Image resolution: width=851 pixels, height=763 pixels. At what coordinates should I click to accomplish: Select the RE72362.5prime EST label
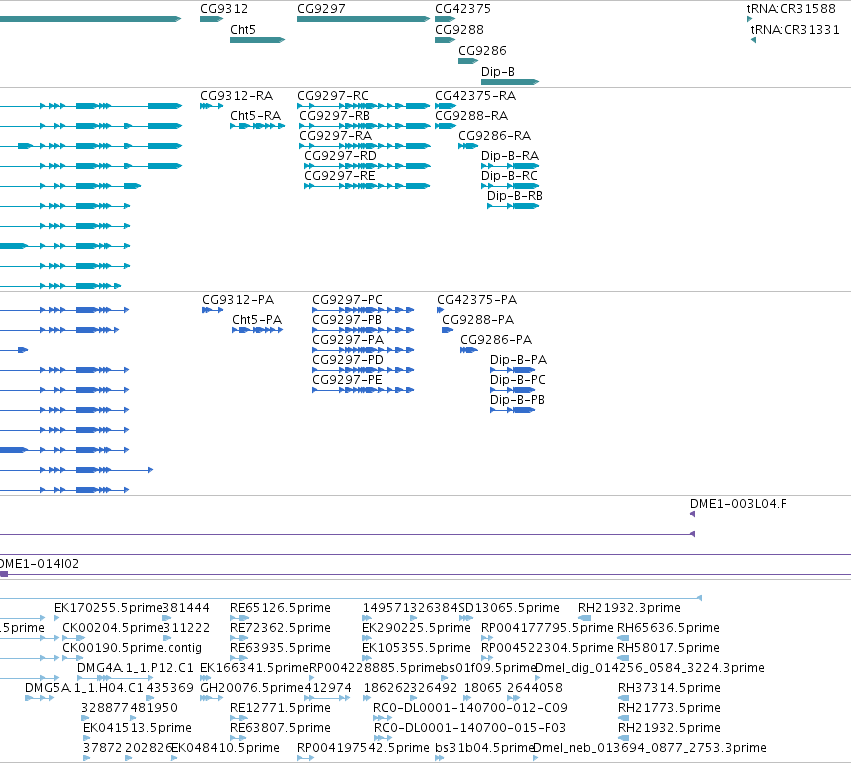pos(280,628)
